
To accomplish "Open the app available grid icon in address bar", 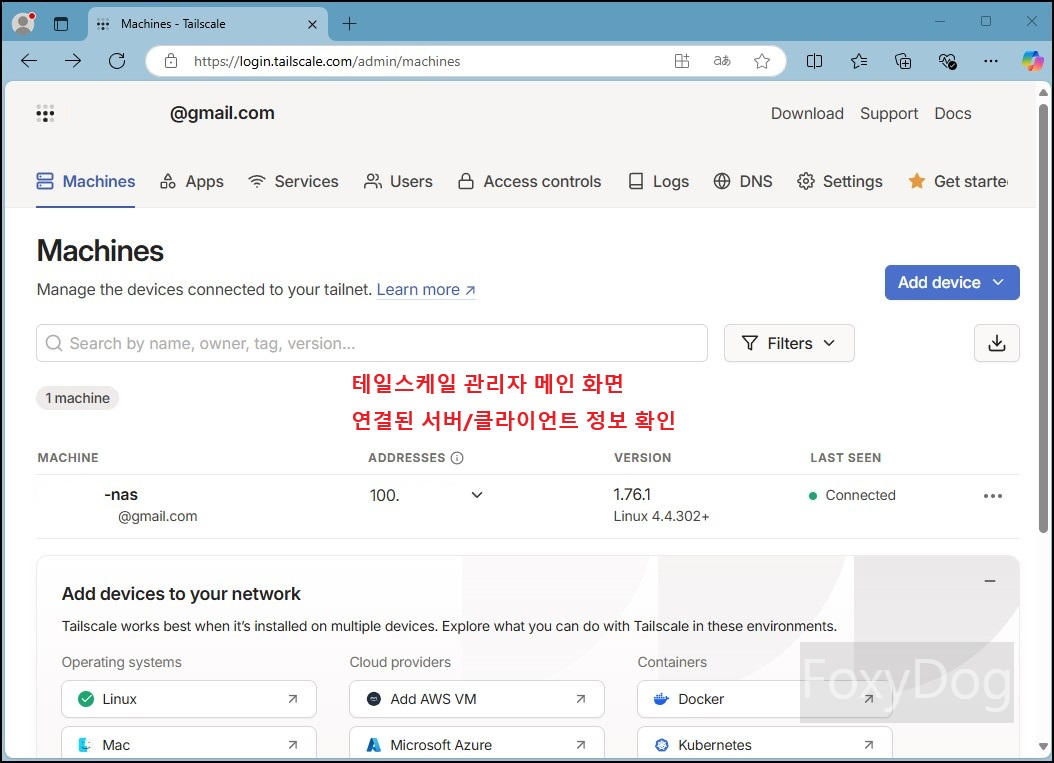I will pos(682,61).
